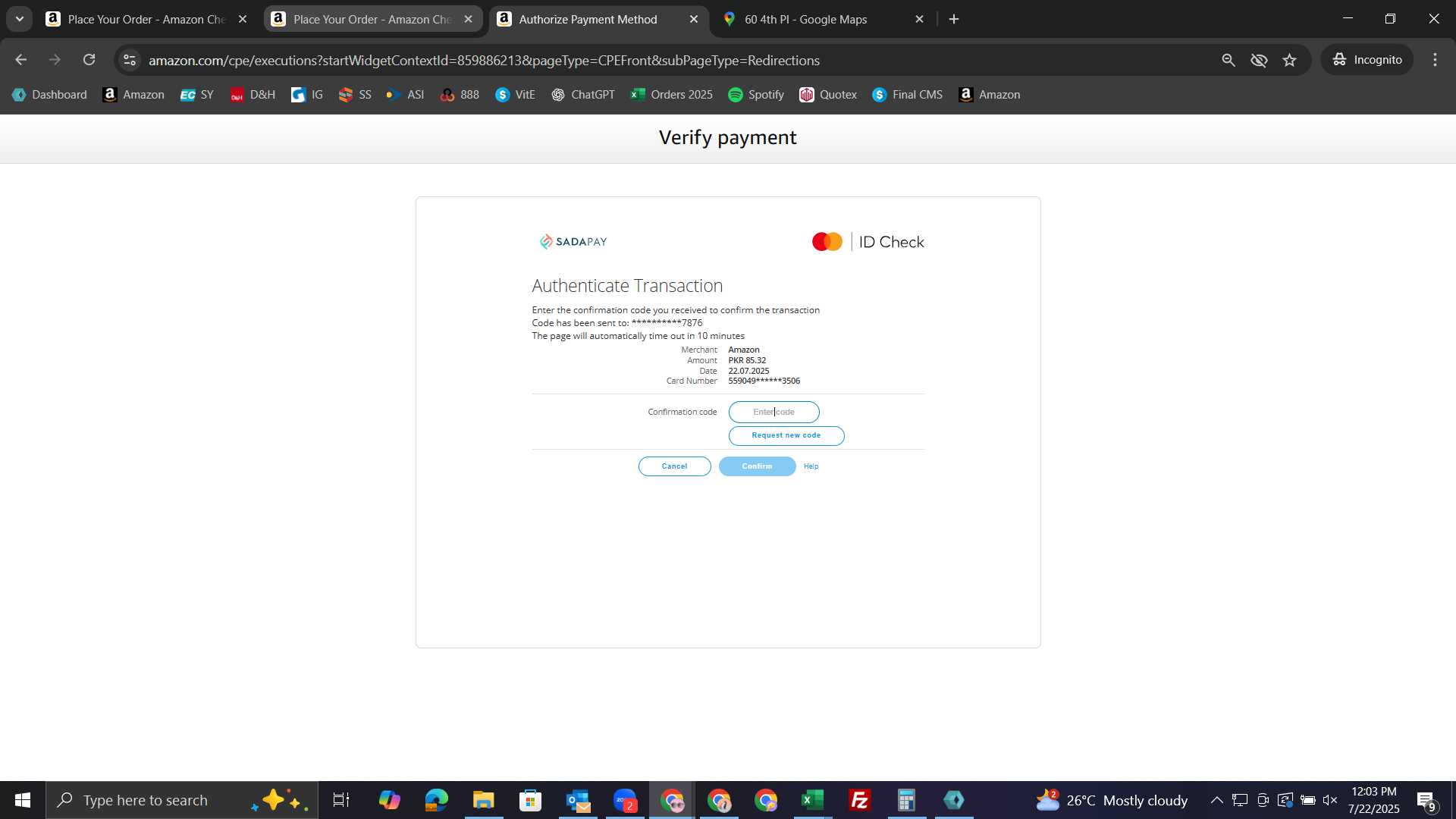Close the Google Maps tab
The width and height of the screenshot is (1456, 819).
pos(919,19)
